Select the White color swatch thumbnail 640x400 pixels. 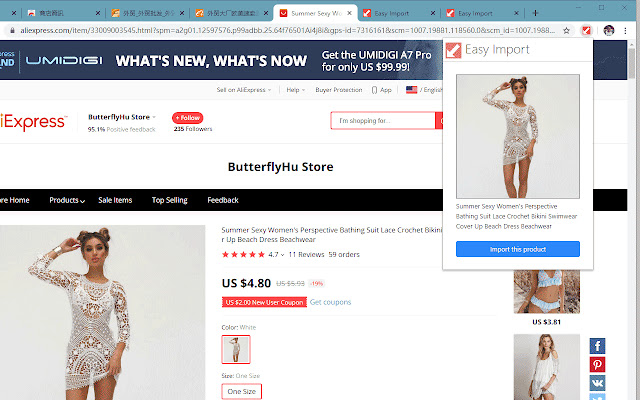coord(236,349)
